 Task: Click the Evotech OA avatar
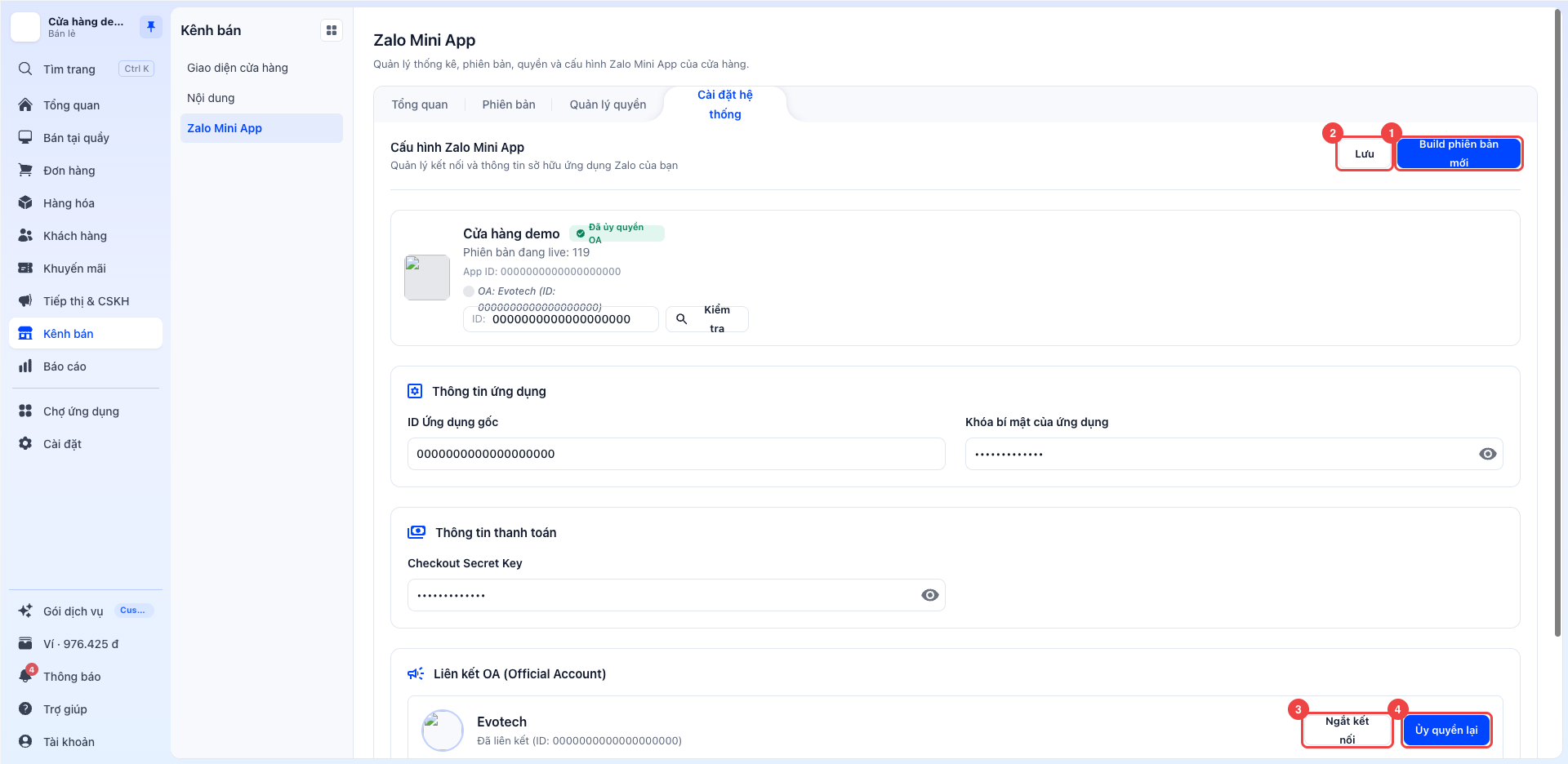click(x=443, y=730)
